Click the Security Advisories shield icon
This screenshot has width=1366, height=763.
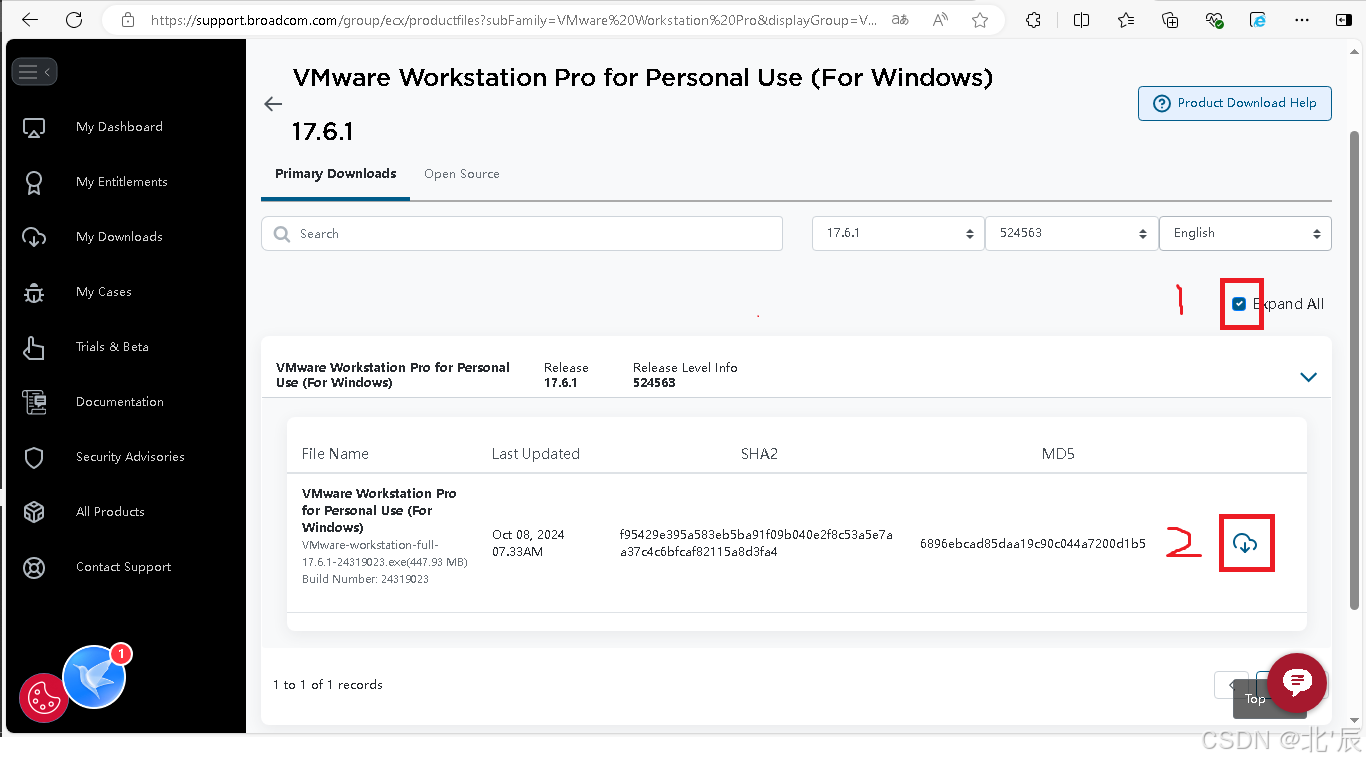click(34, 457)
